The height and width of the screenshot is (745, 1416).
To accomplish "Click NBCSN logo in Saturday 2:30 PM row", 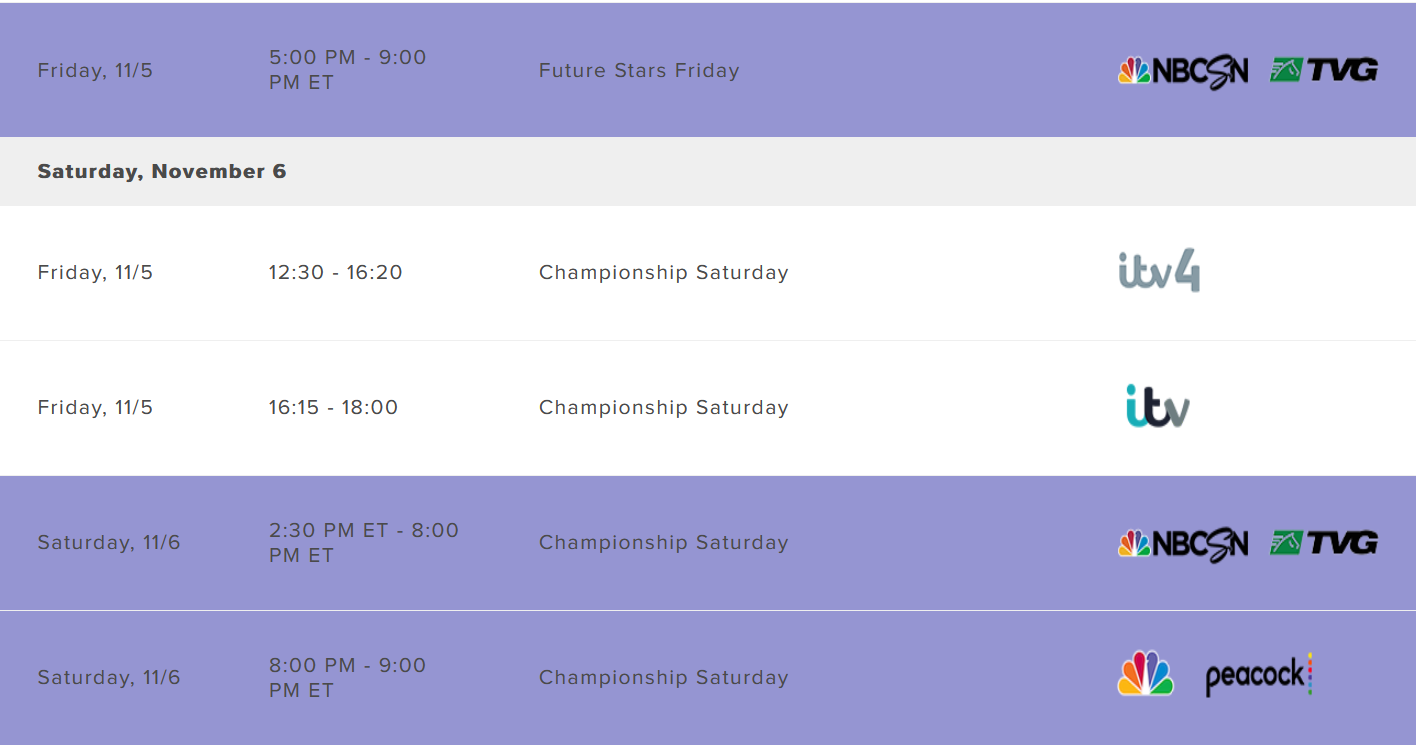I will click(x=1183, y=543).
